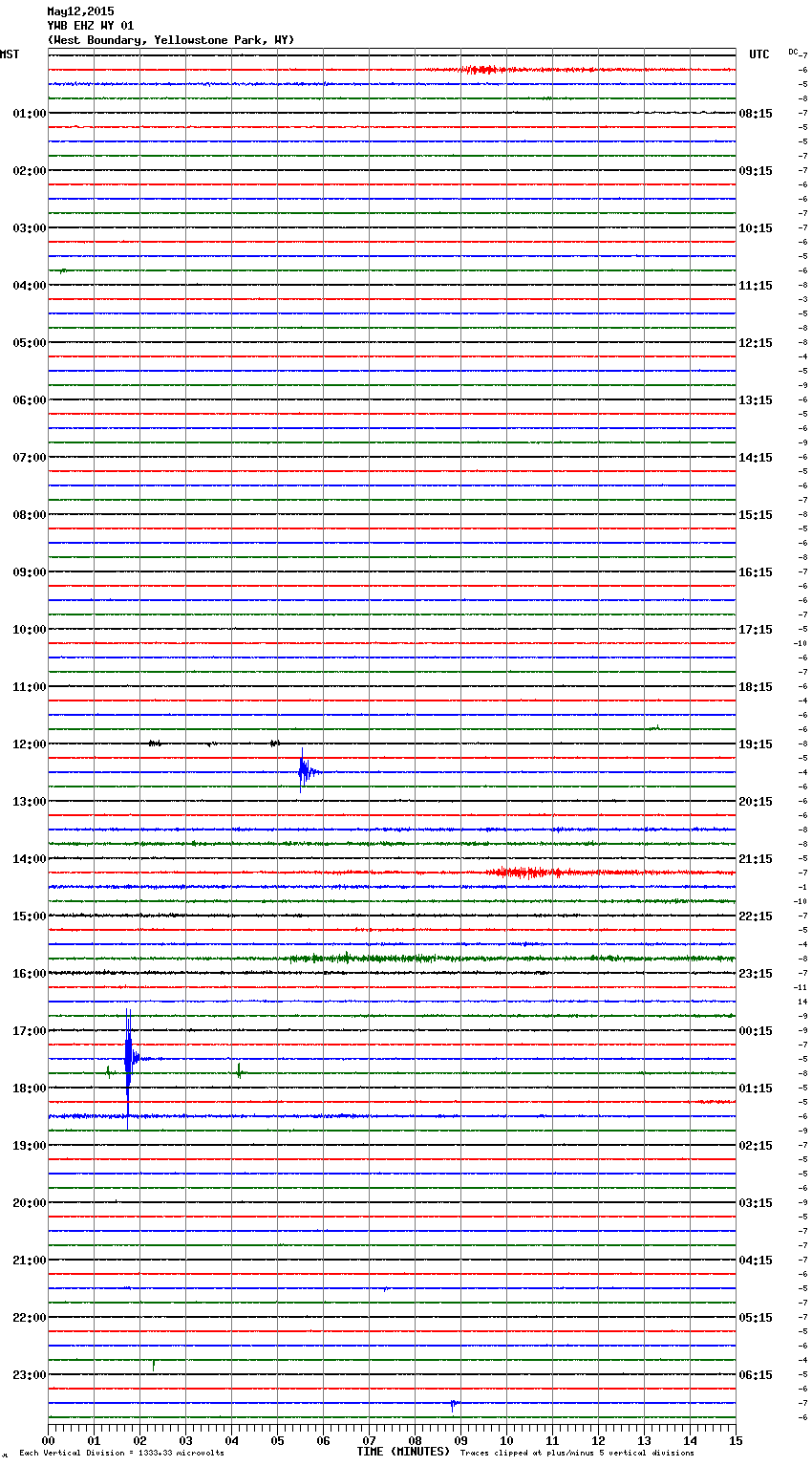Click the MST timezone label
The height and width of the screenshot is (1466, 812).
[10, 54]
